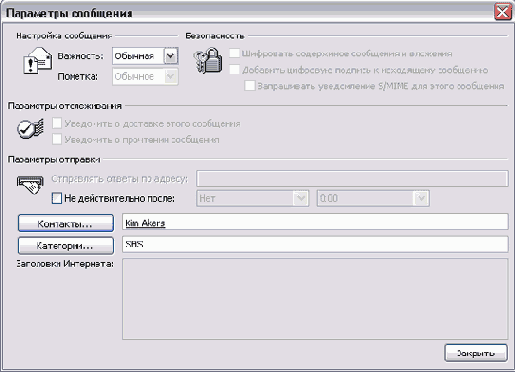Toggle the request S/MIME receipt checkbox
Viewport: 515px width, 372px height.
click(250, 86)
